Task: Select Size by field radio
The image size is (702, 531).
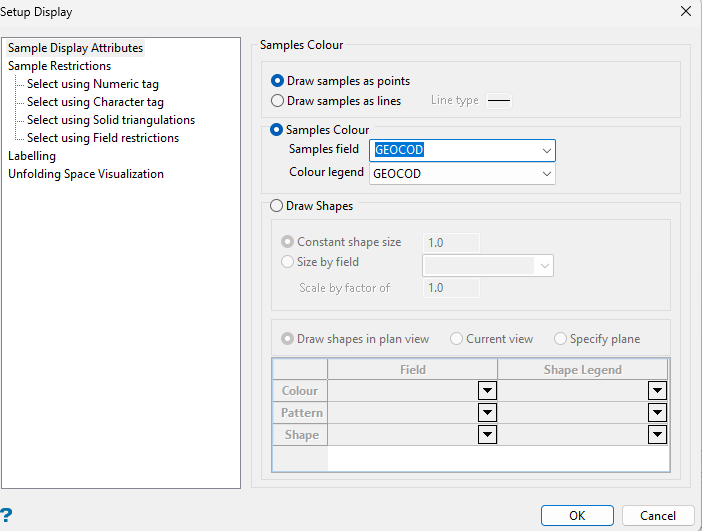Action: tap(287, 262)
